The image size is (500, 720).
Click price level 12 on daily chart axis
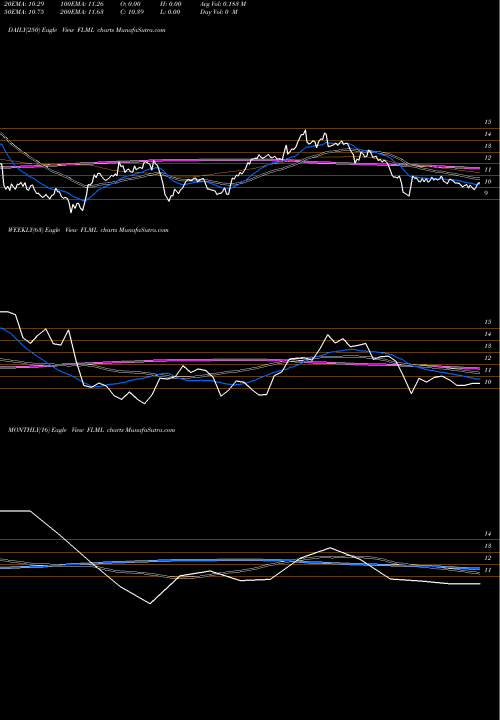click(488, 158)
